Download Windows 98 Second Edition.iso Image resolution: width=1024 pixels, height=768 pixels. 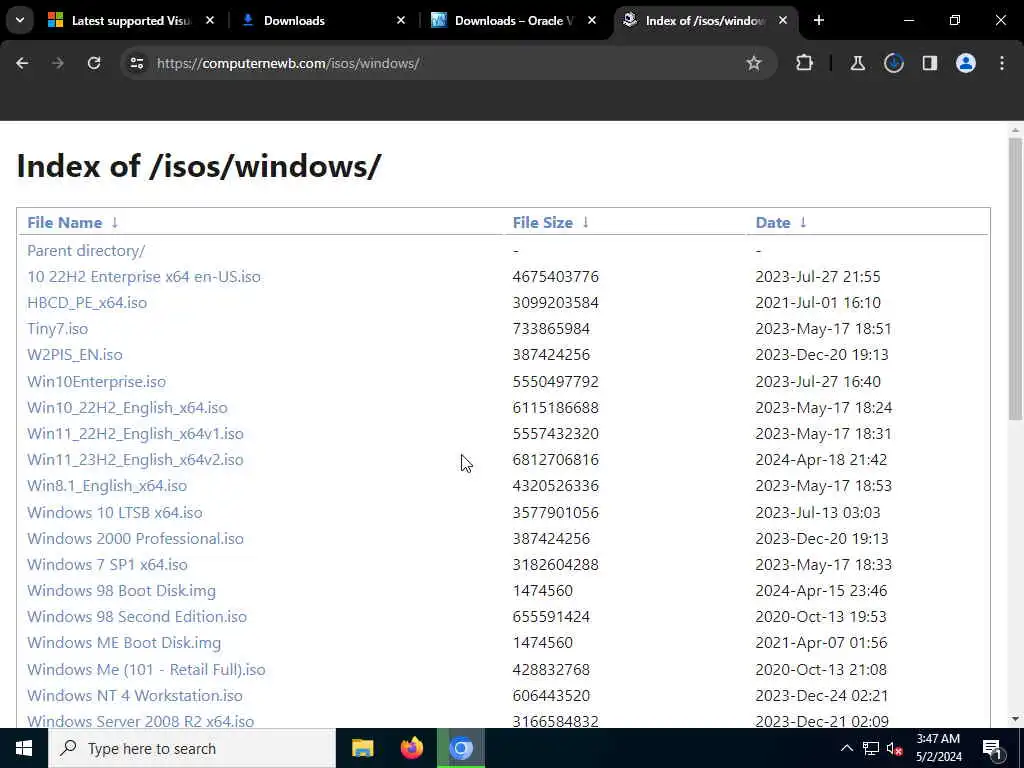137,617
